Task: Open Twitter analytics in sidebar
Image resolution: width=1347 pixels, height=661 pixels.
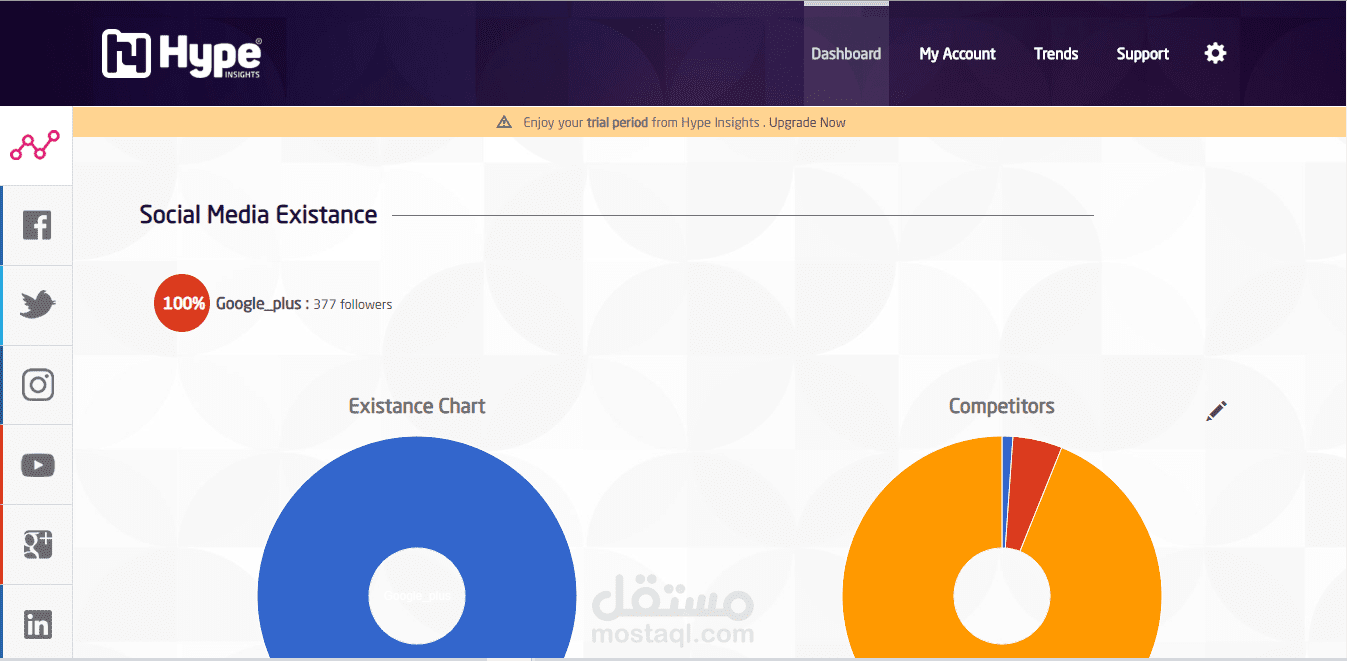Action: [x=37, y=305]
